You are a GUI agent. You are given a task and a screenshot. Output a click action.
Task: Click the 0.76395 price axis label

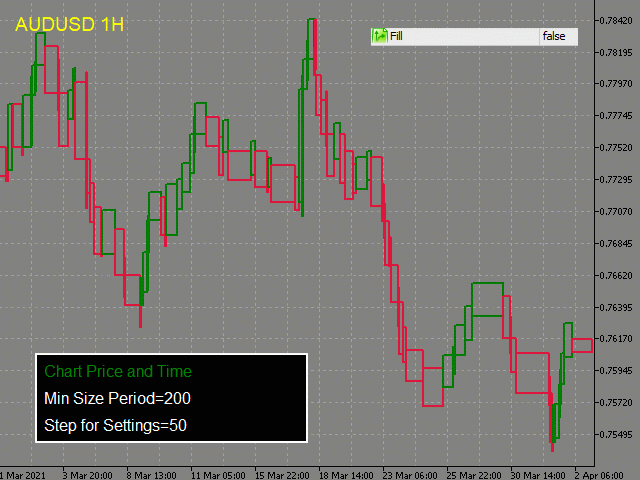click(x=616, y=307)
